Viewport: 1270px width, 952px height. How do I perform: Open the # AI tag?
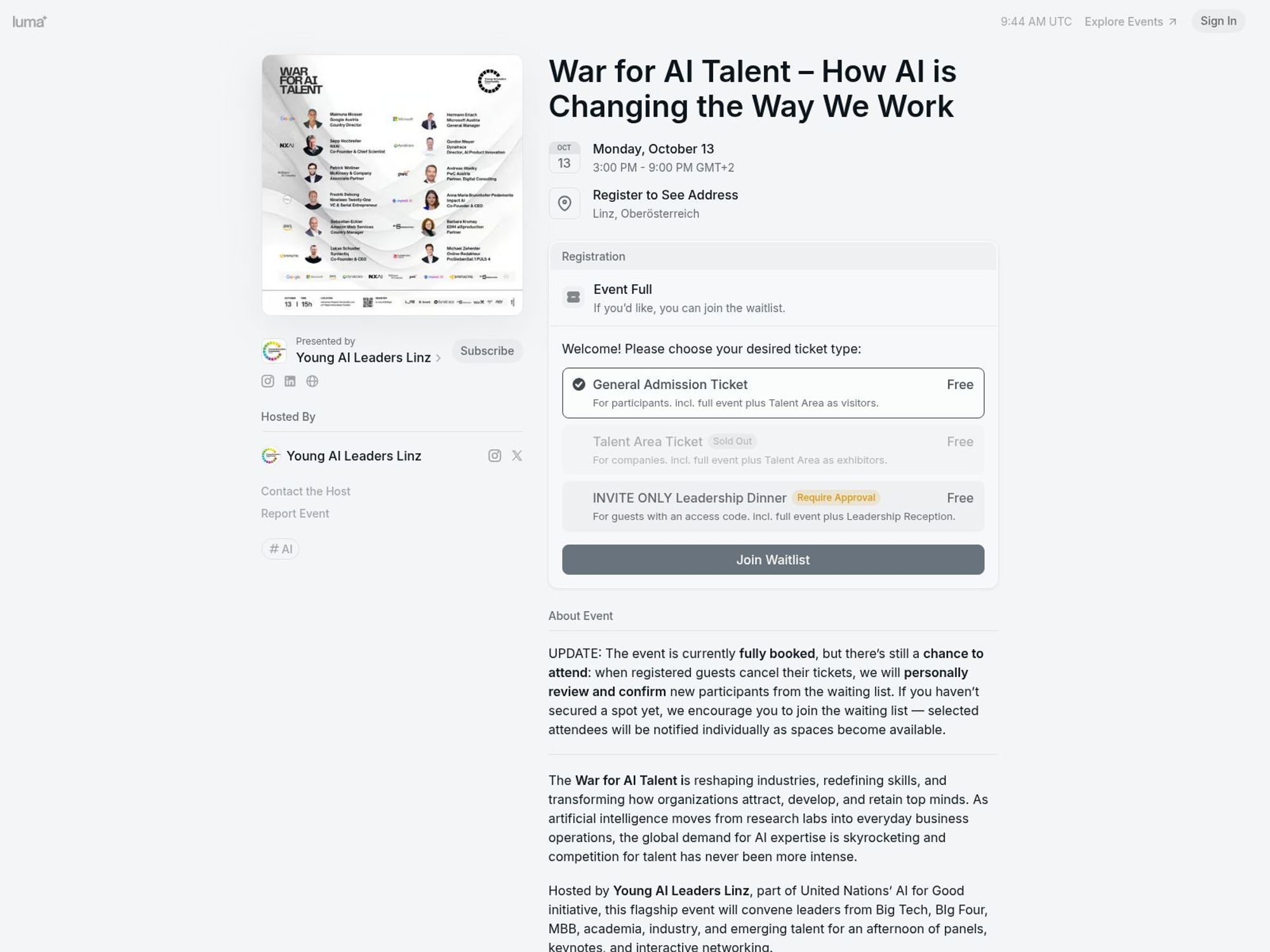pos(280,549)
